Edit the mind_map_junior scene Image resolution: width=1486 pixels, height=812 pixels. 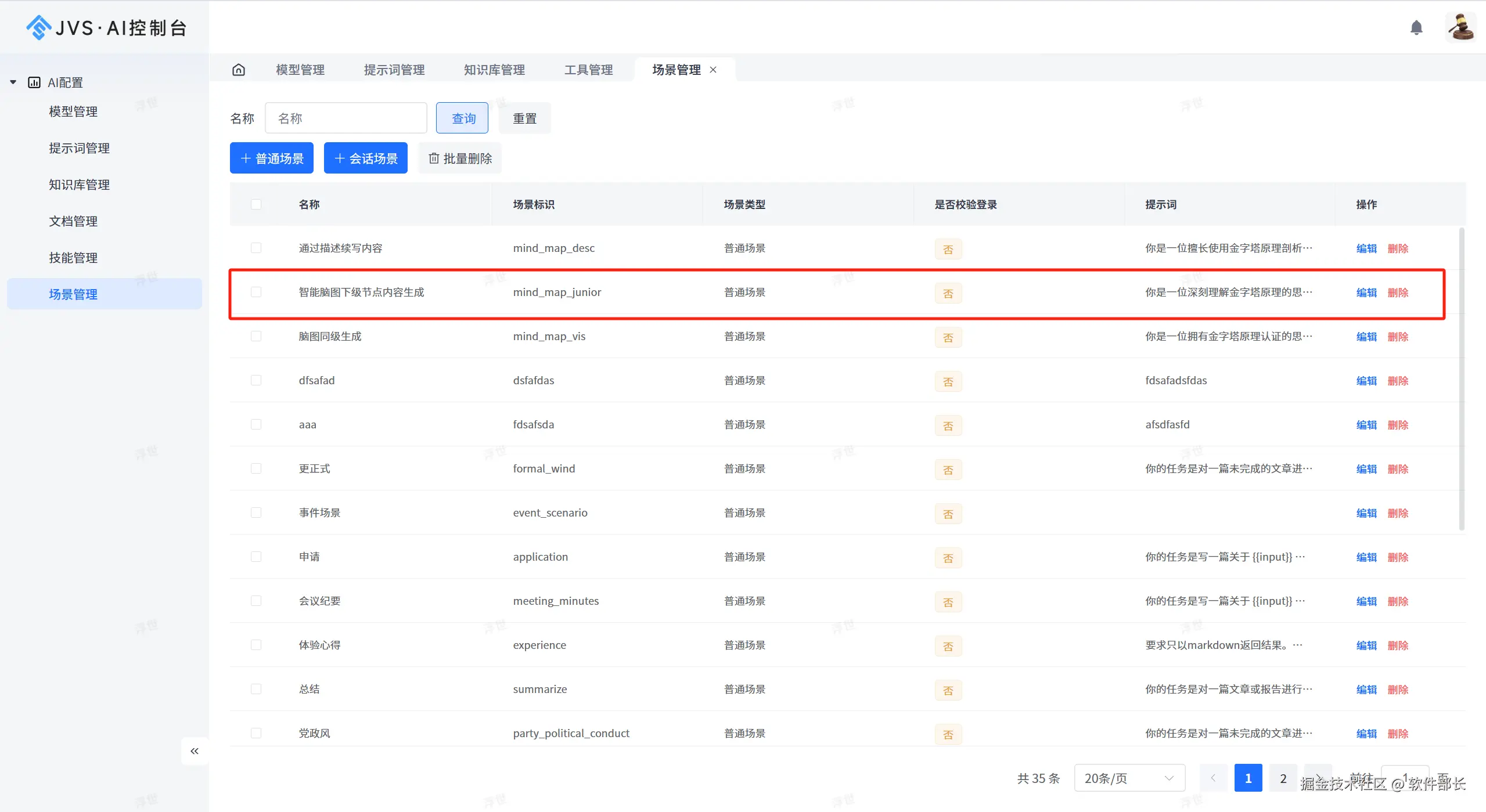tap(1366, 293)
